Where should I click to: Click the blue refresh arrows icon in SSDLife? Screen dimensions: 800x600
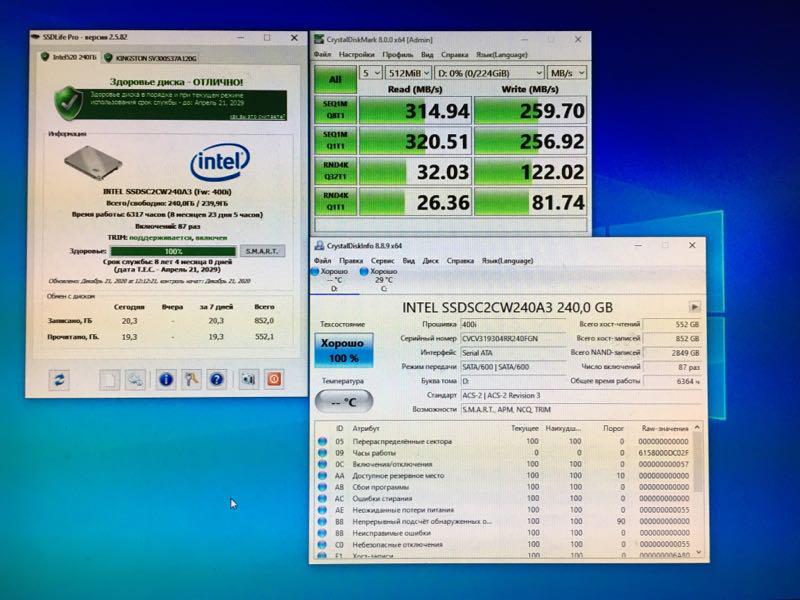coord(59,379)
